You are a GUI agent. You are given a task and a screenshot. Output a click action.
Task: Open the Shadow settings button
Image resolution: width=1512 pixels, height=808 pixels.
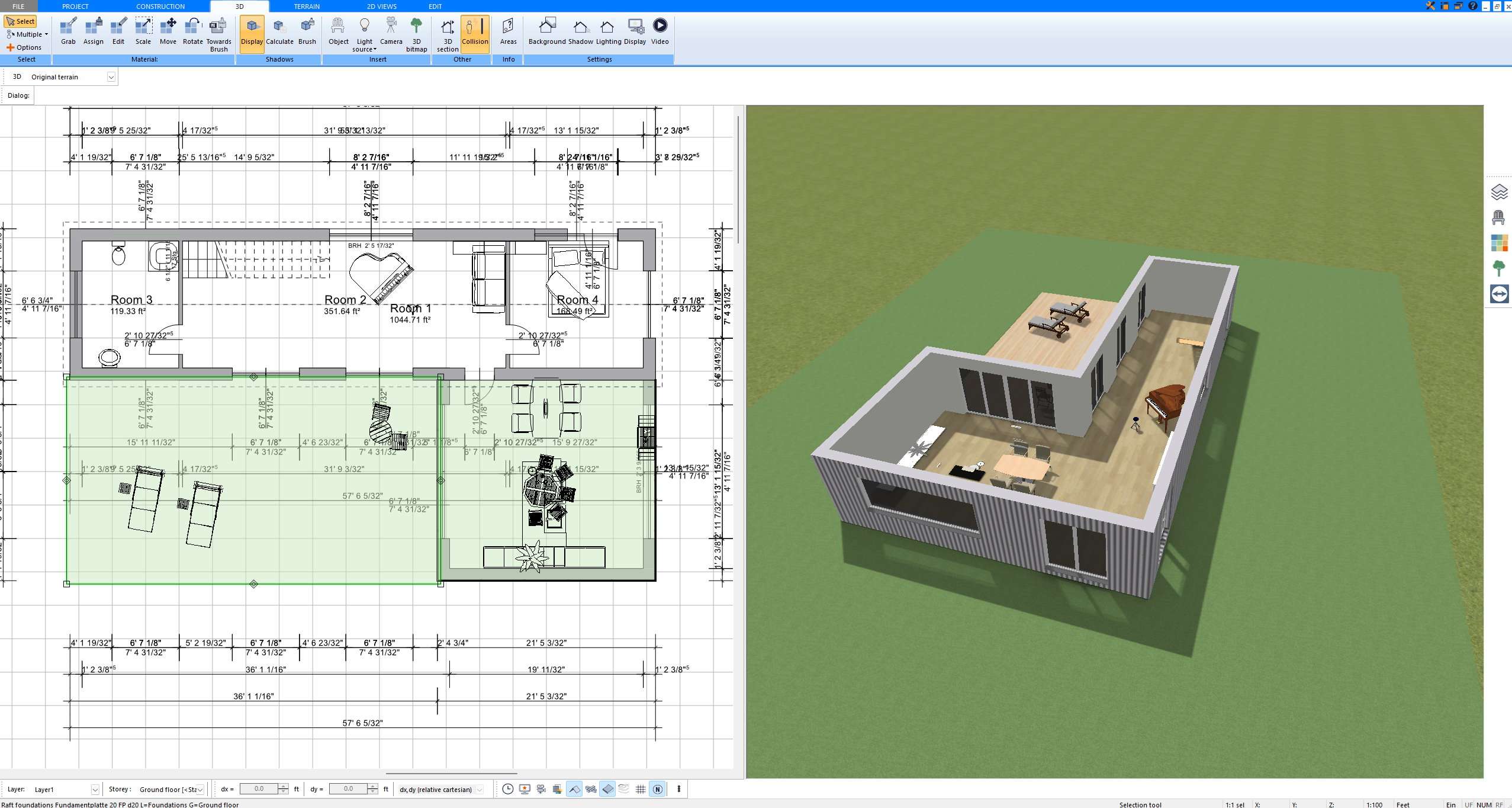[580, 31]
